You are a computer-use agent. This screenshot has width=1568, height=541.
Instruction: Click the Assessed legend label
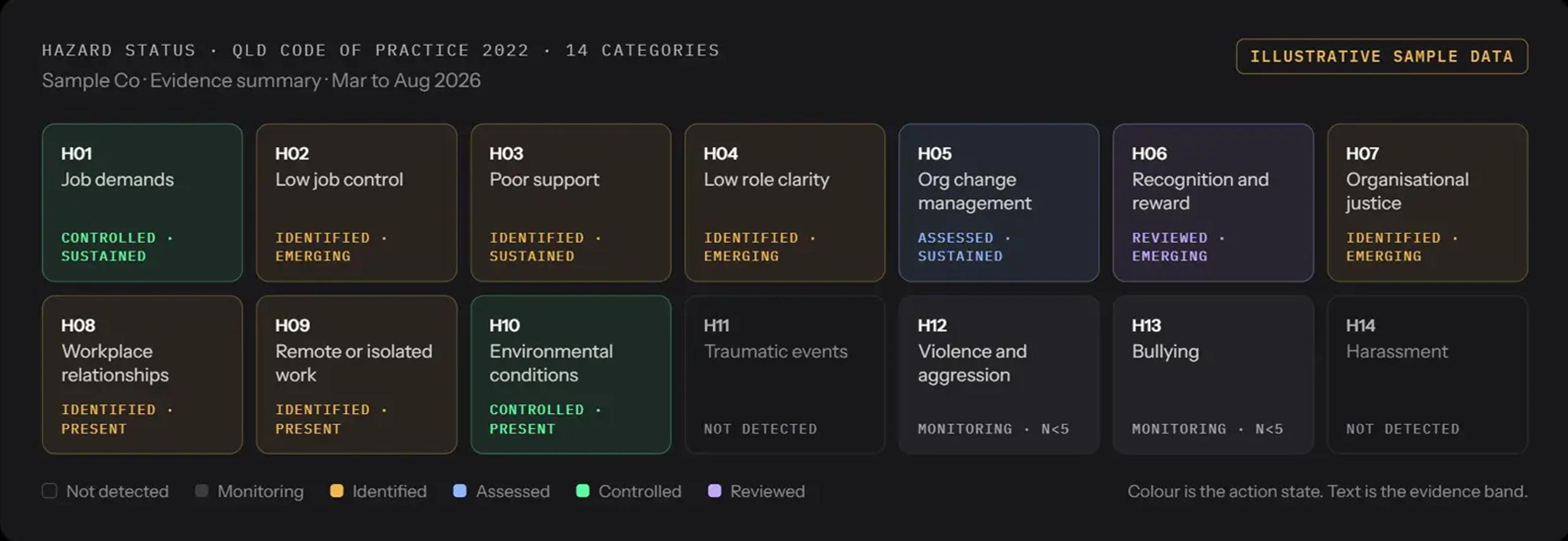click(513, 491)
